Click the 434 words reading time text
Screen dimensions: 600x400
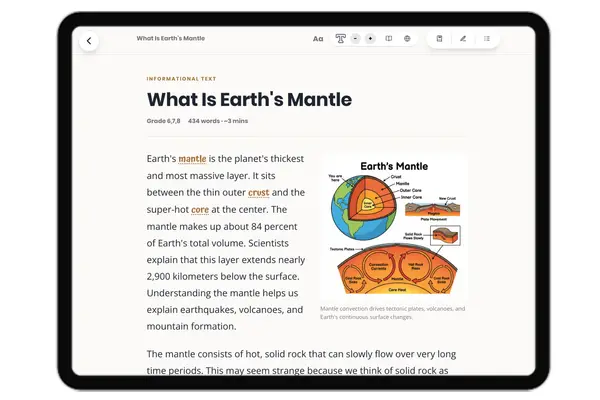click(x=218, y=121)
